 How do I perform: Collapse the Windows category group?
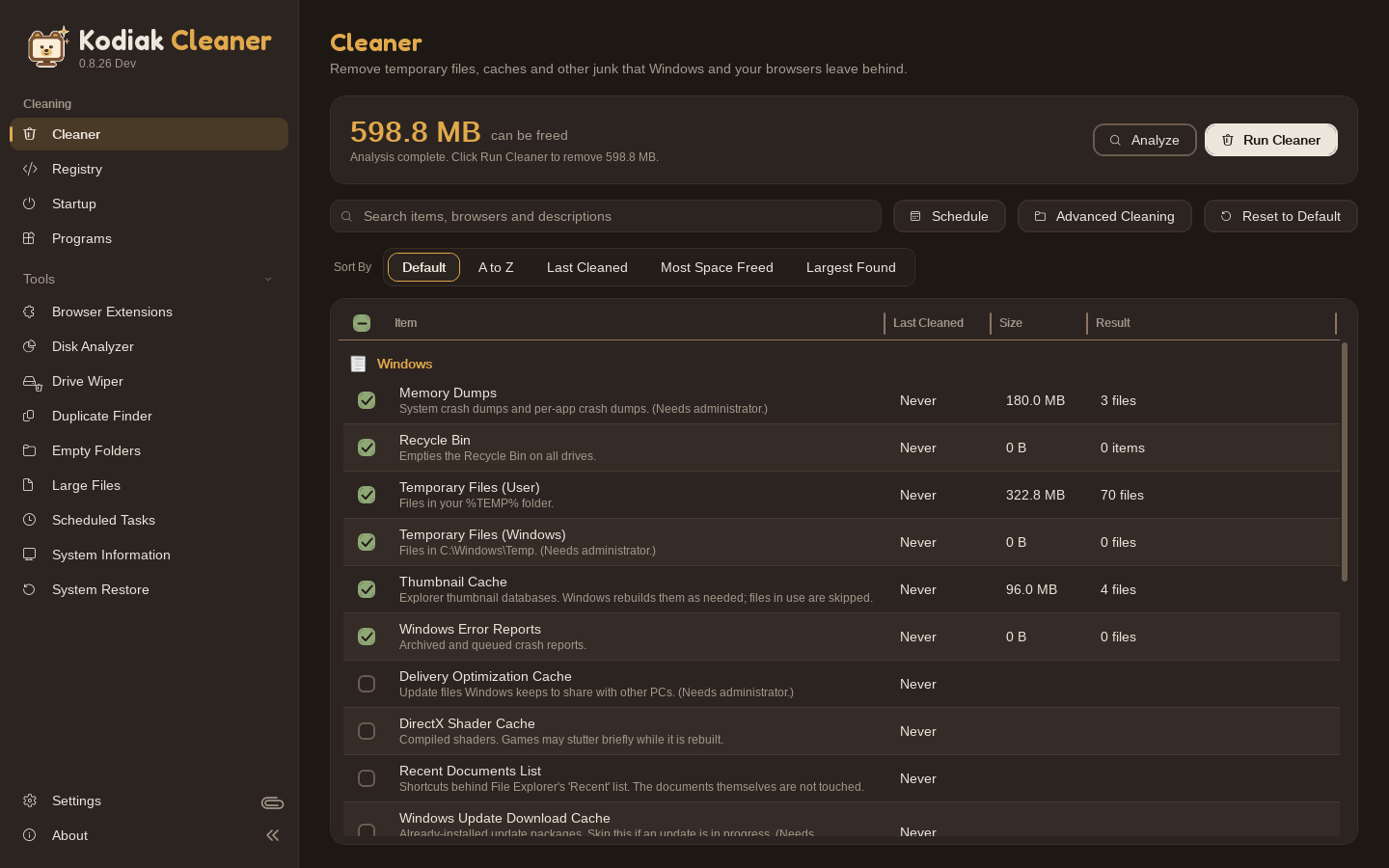point(404,364)
